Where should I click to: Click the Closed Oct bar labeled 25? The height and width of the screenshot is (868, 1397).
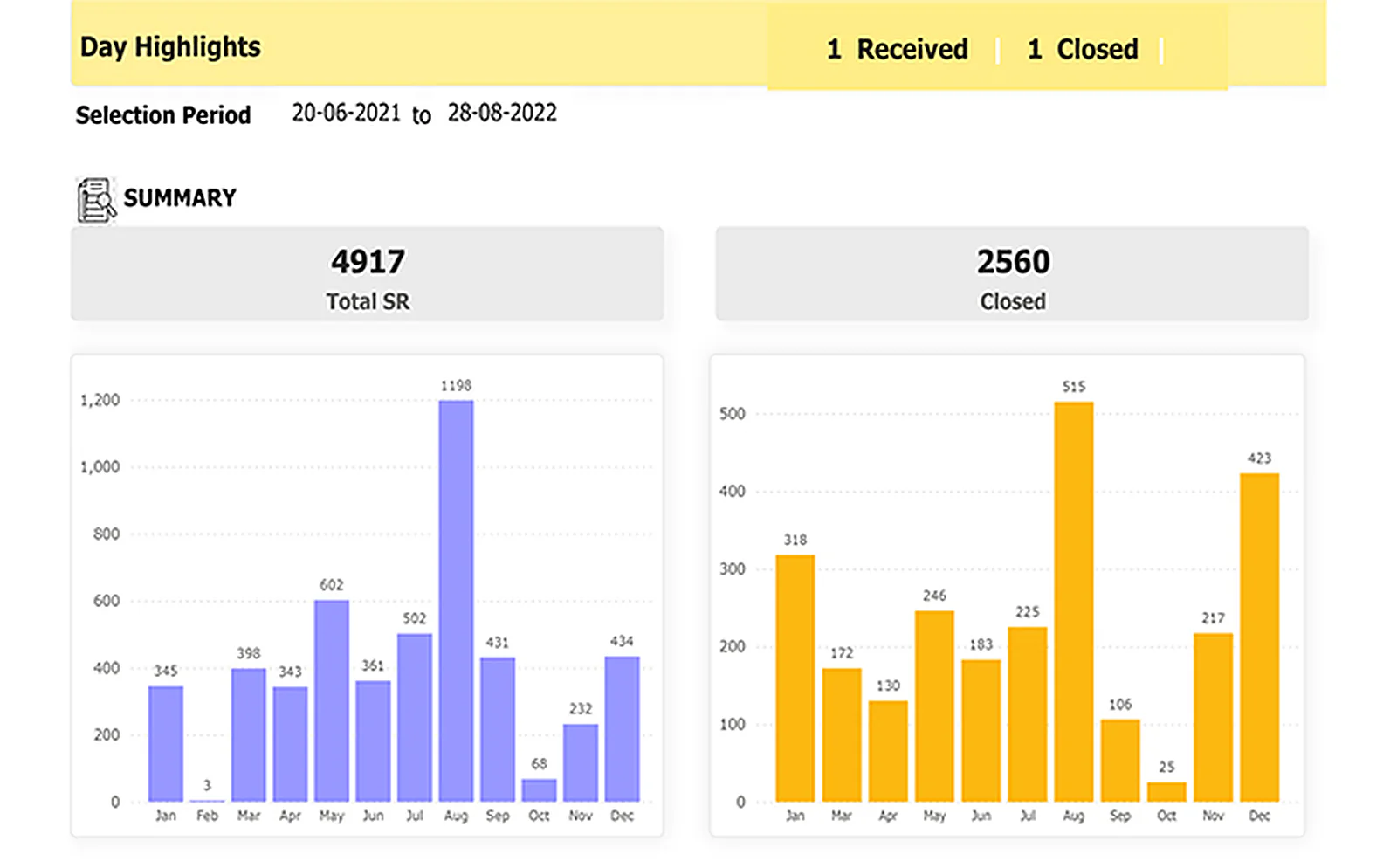1166,792
